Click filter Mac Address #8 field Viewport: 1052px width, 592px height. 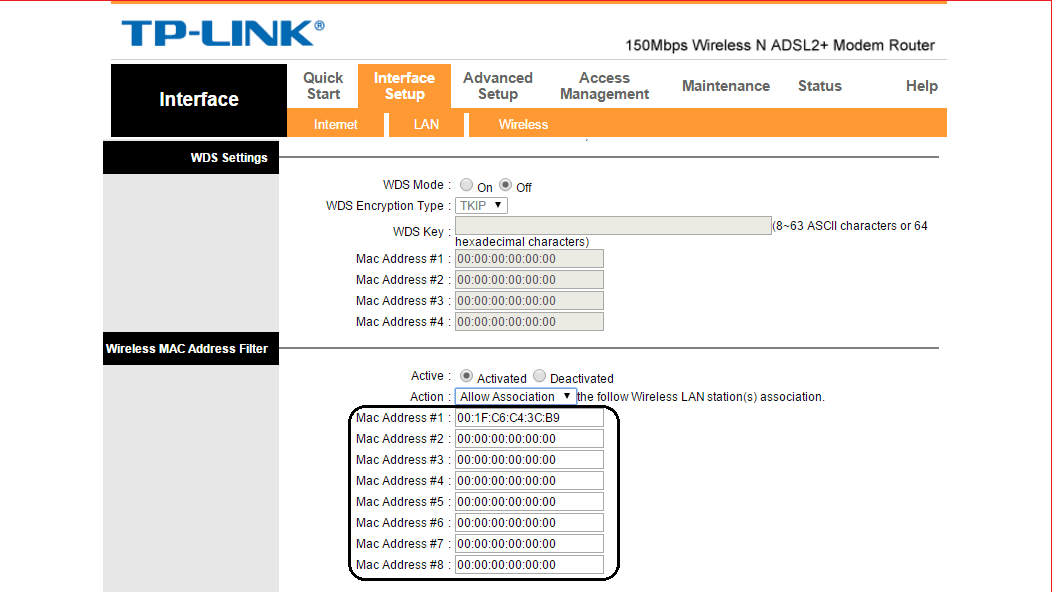click(529, 564)
